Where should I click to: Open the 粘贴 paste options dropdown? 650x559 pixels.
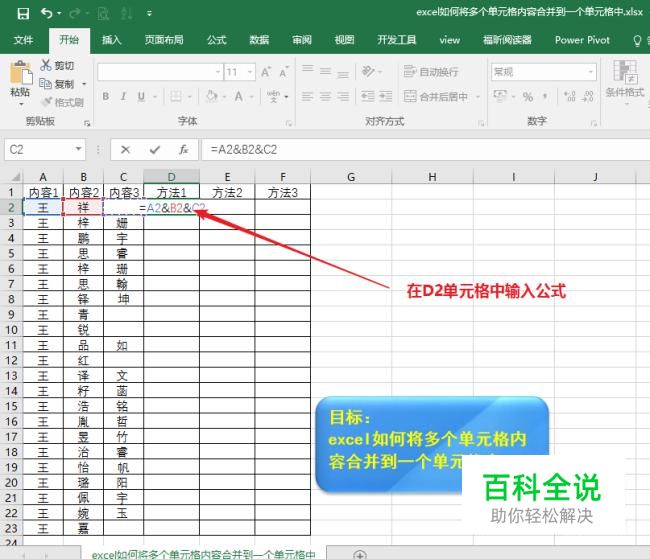click(21, 104)
